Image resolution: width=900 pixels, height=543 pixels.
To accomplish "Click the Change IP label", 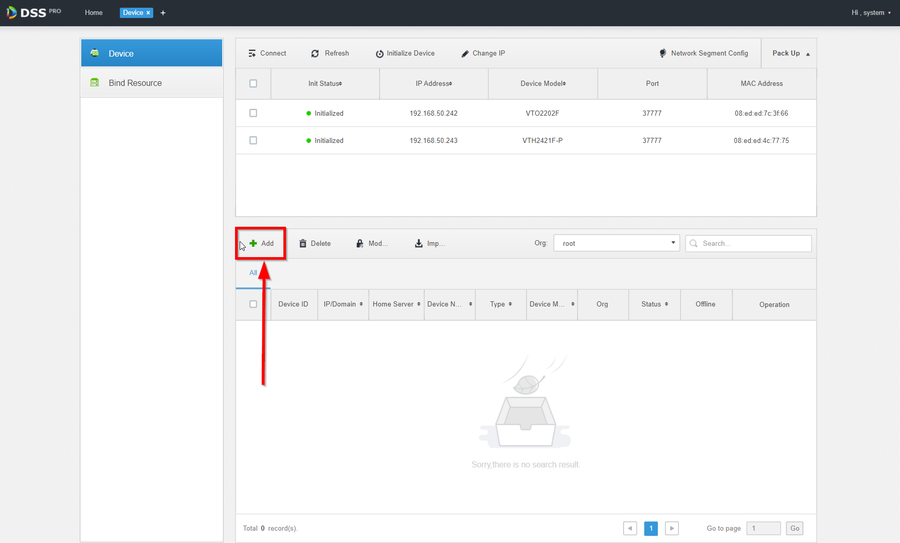I will click(x=488, y=53).
